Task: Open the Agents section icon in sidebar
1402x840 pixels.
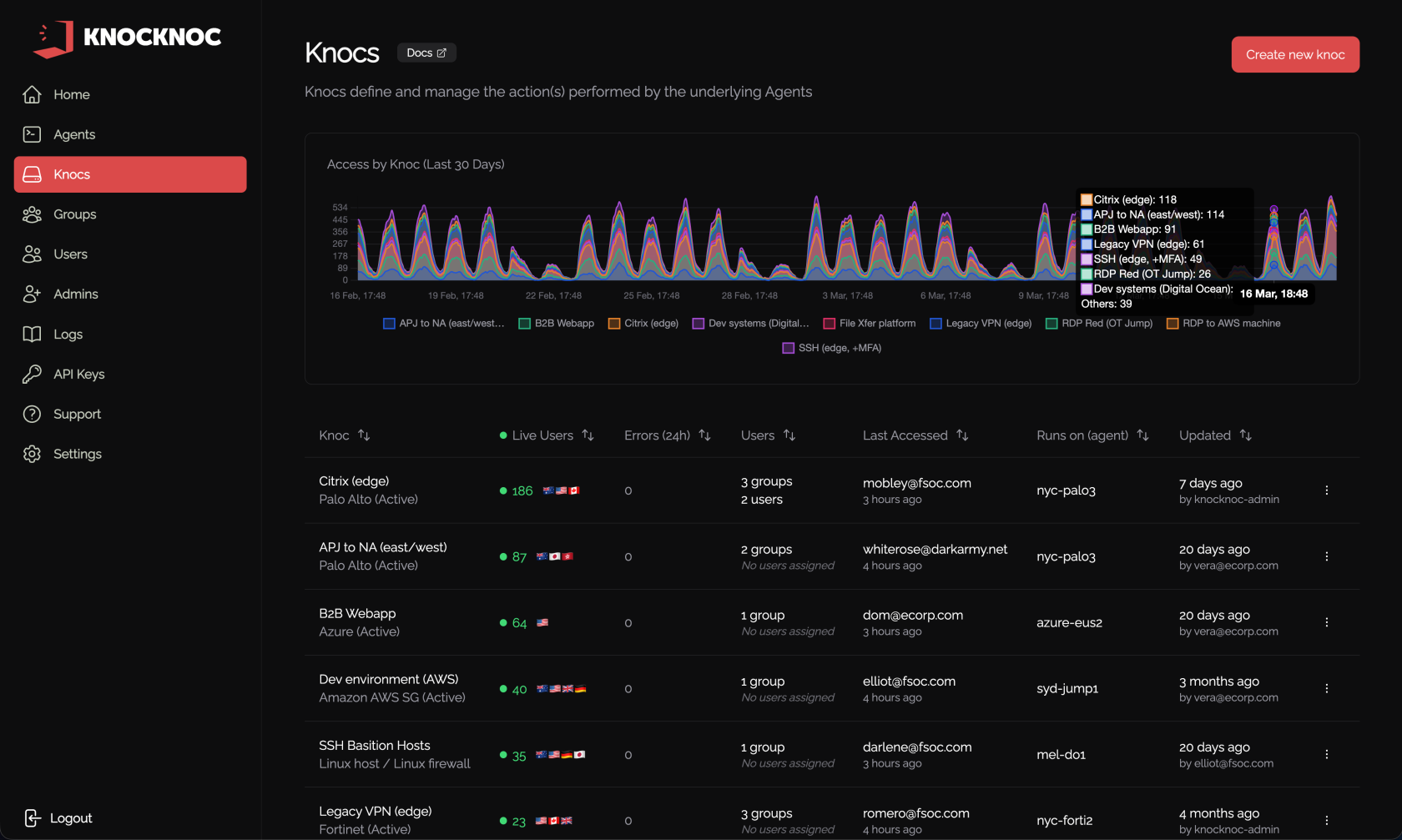Action: tap(32, 133)
